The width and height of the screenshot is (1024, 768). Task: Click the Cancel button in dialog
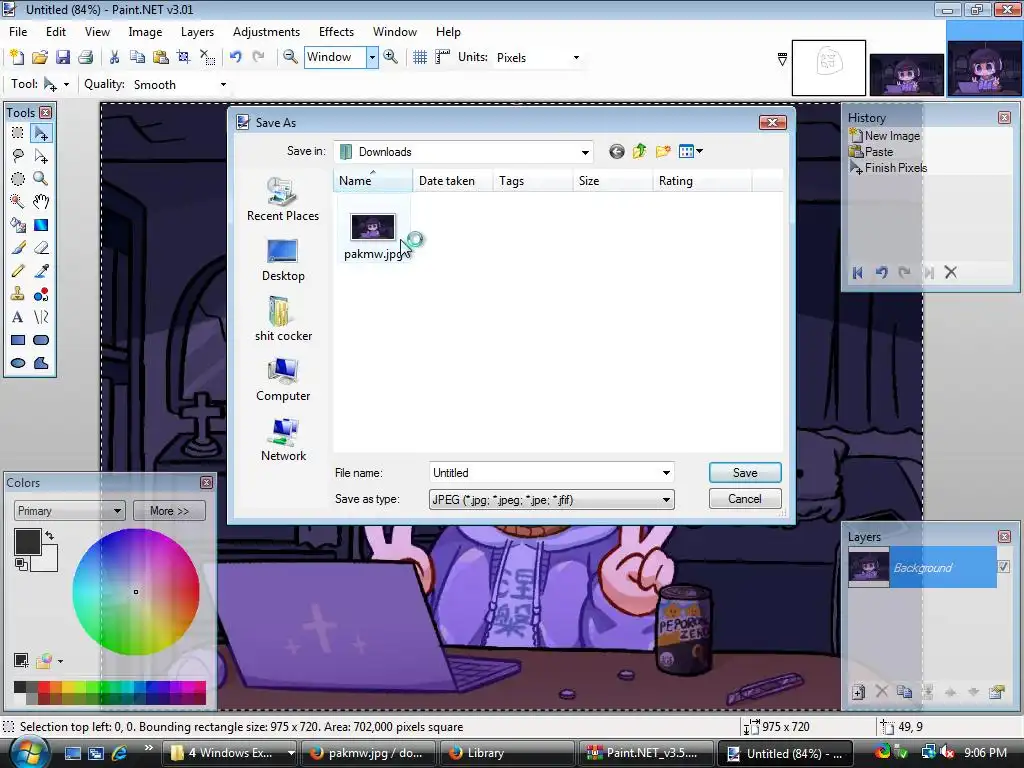pos(745,499)
